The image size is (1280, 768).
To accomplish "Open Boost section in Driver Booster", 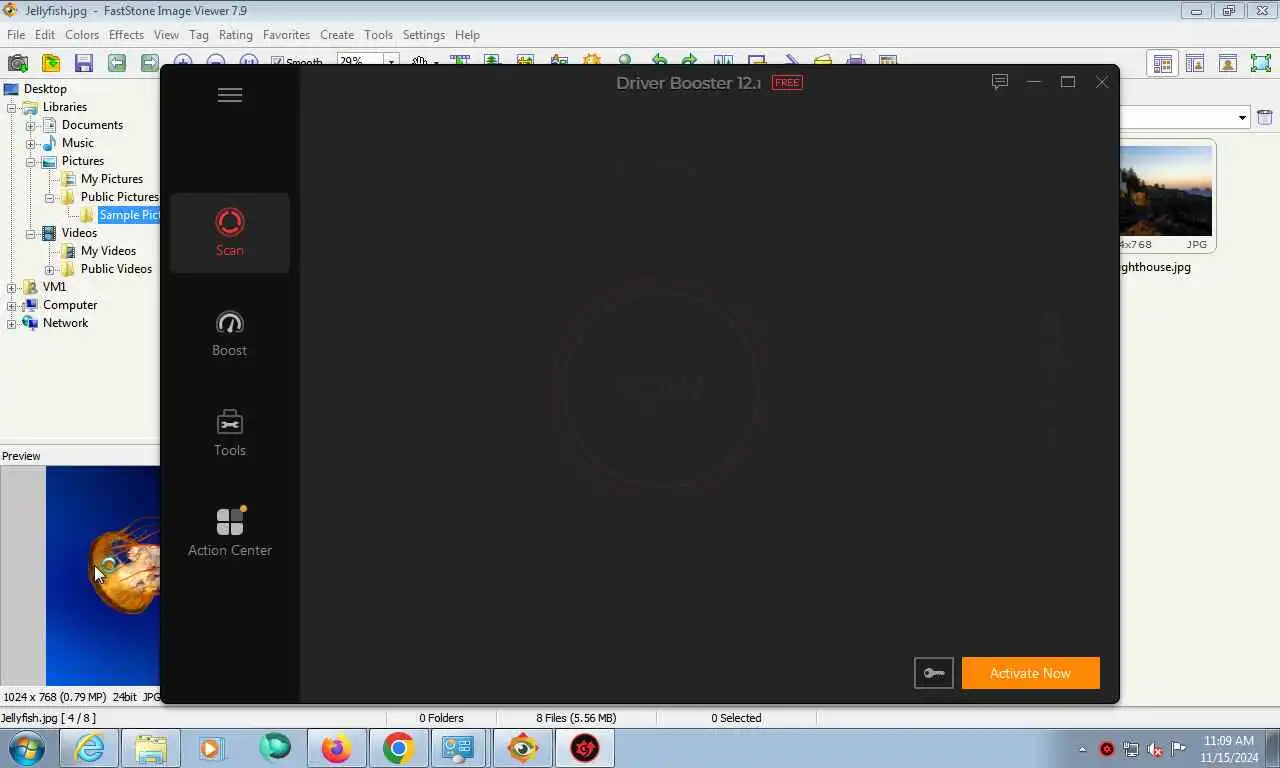I will [230, 333].
